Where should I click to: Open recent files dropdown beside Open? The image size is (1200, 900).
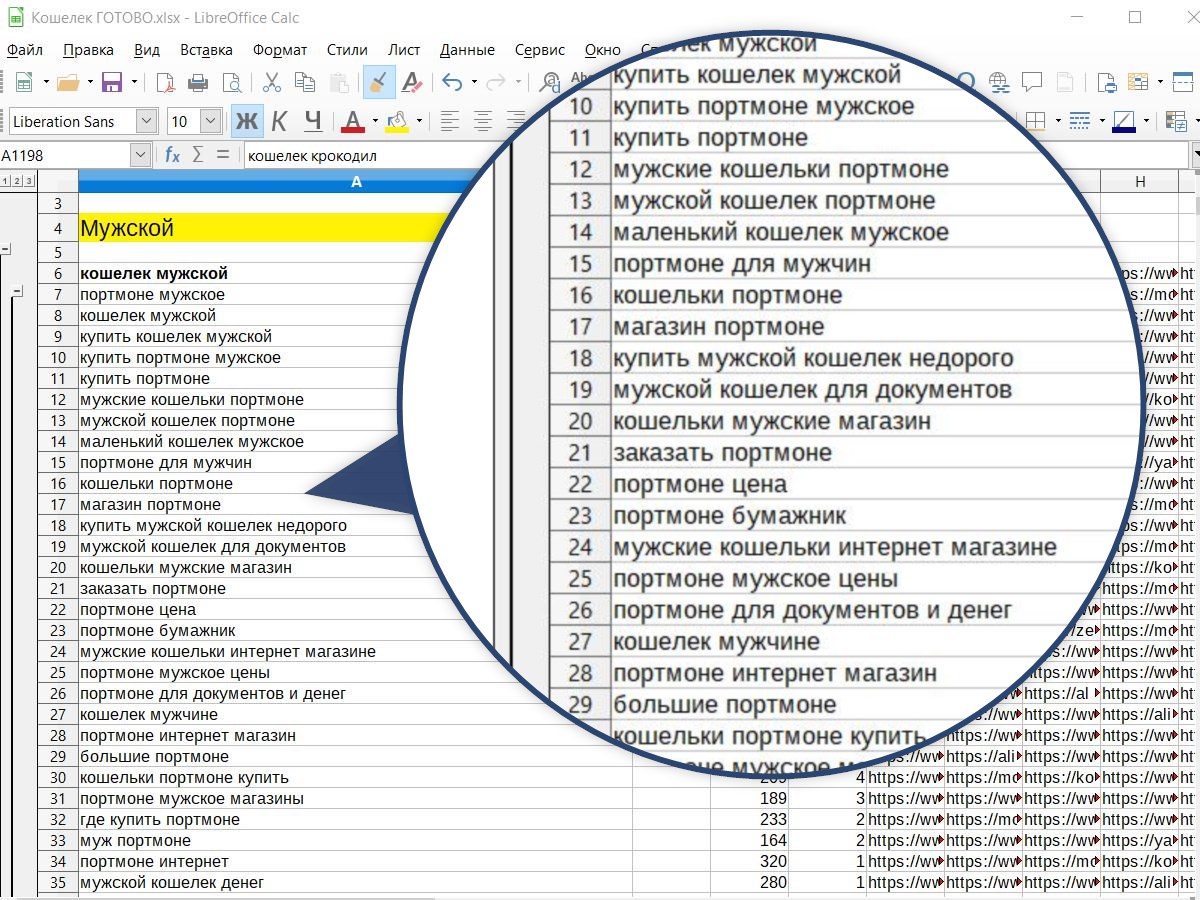tap(89, 82)
